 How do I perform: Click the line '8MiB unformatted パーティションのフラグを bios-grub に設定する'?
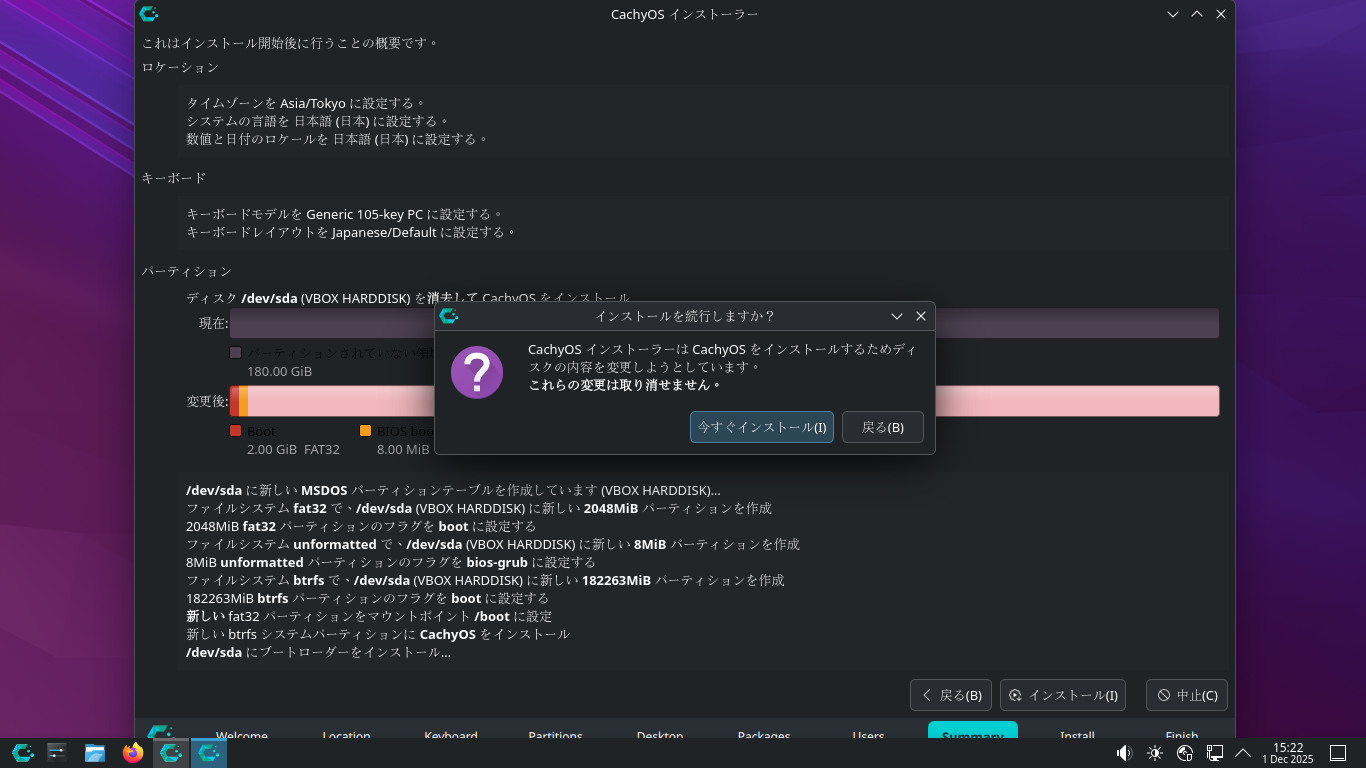(391, 562)
